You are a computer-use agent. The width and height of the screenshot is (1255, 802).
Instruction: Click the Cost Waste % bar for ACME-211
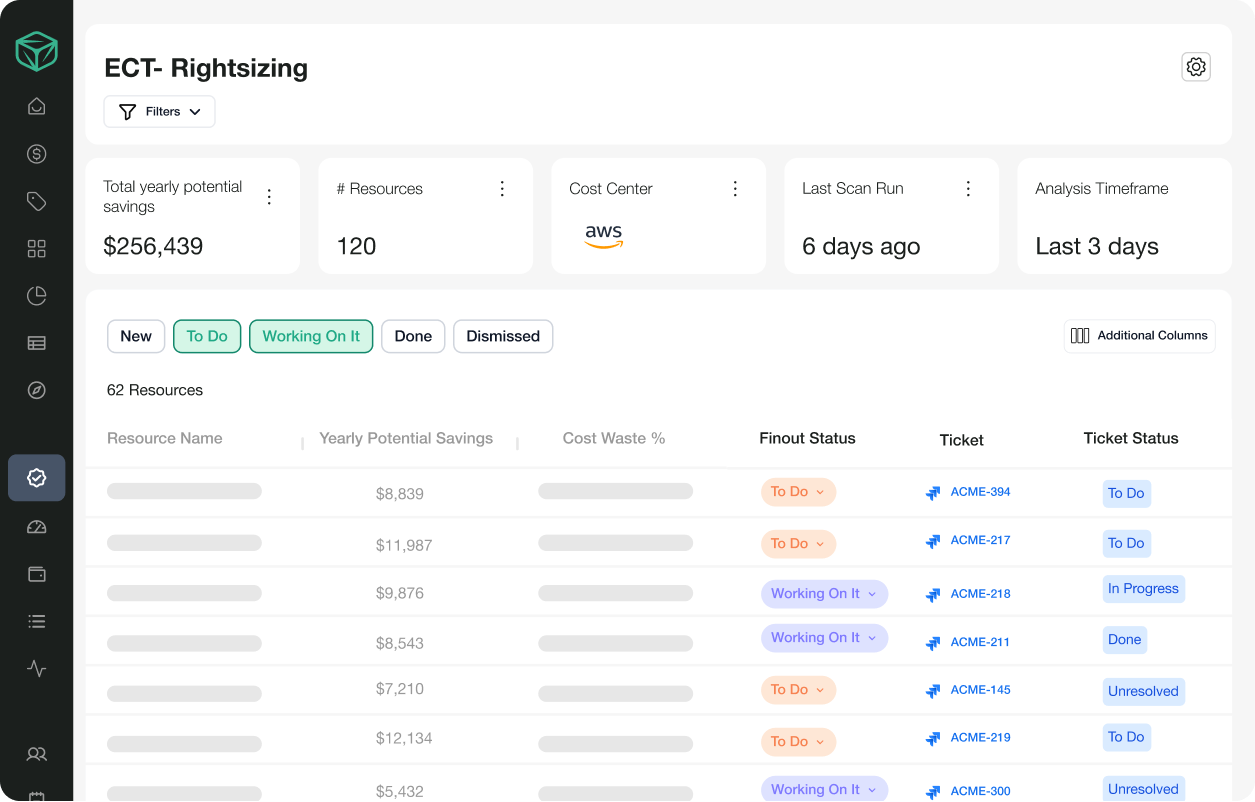click(615, 643)
